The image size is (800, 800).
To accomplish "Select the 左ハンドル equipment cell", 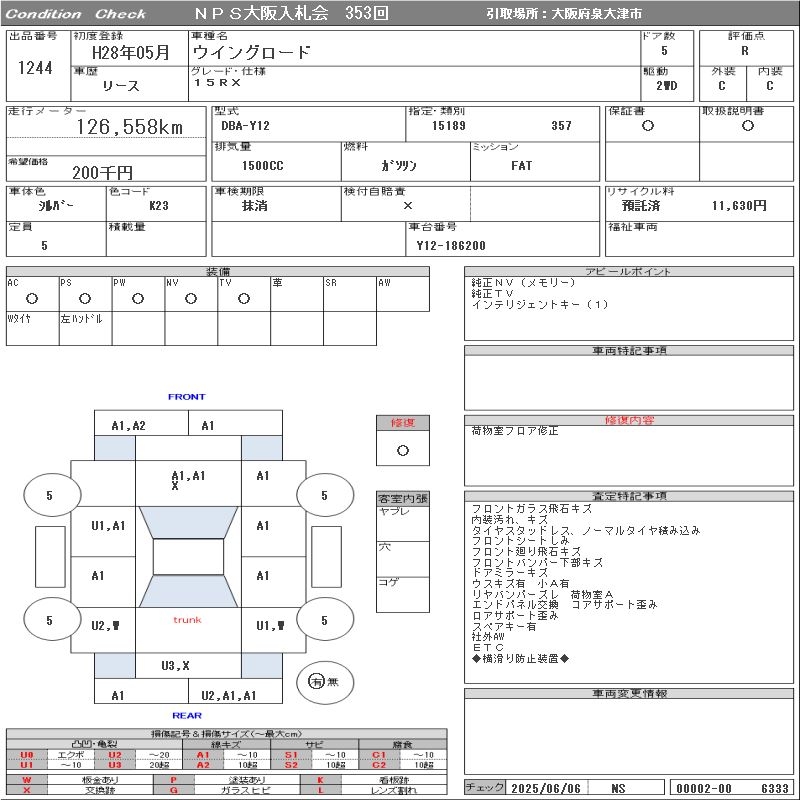I will (85, 329).
